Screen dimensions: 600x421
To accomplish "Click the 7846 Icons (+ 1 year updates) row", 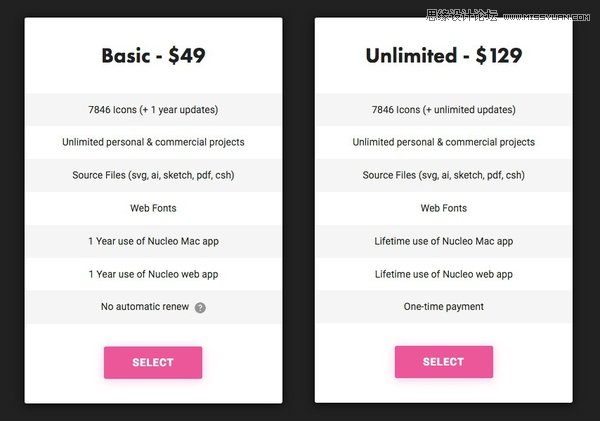I will 153,109.
